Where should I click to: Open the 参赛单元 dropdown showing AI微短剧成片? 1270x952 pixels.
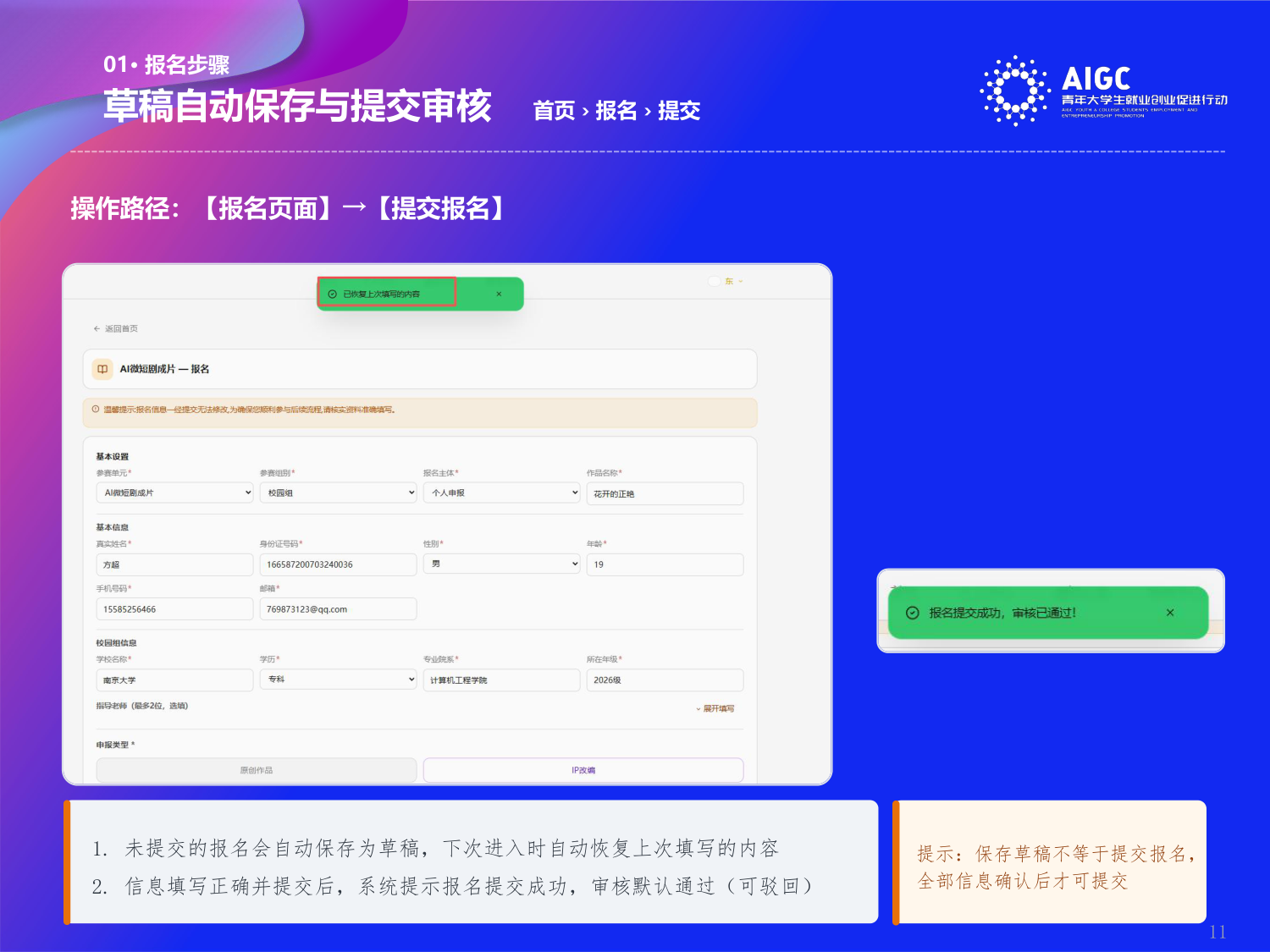click(174, 493)
